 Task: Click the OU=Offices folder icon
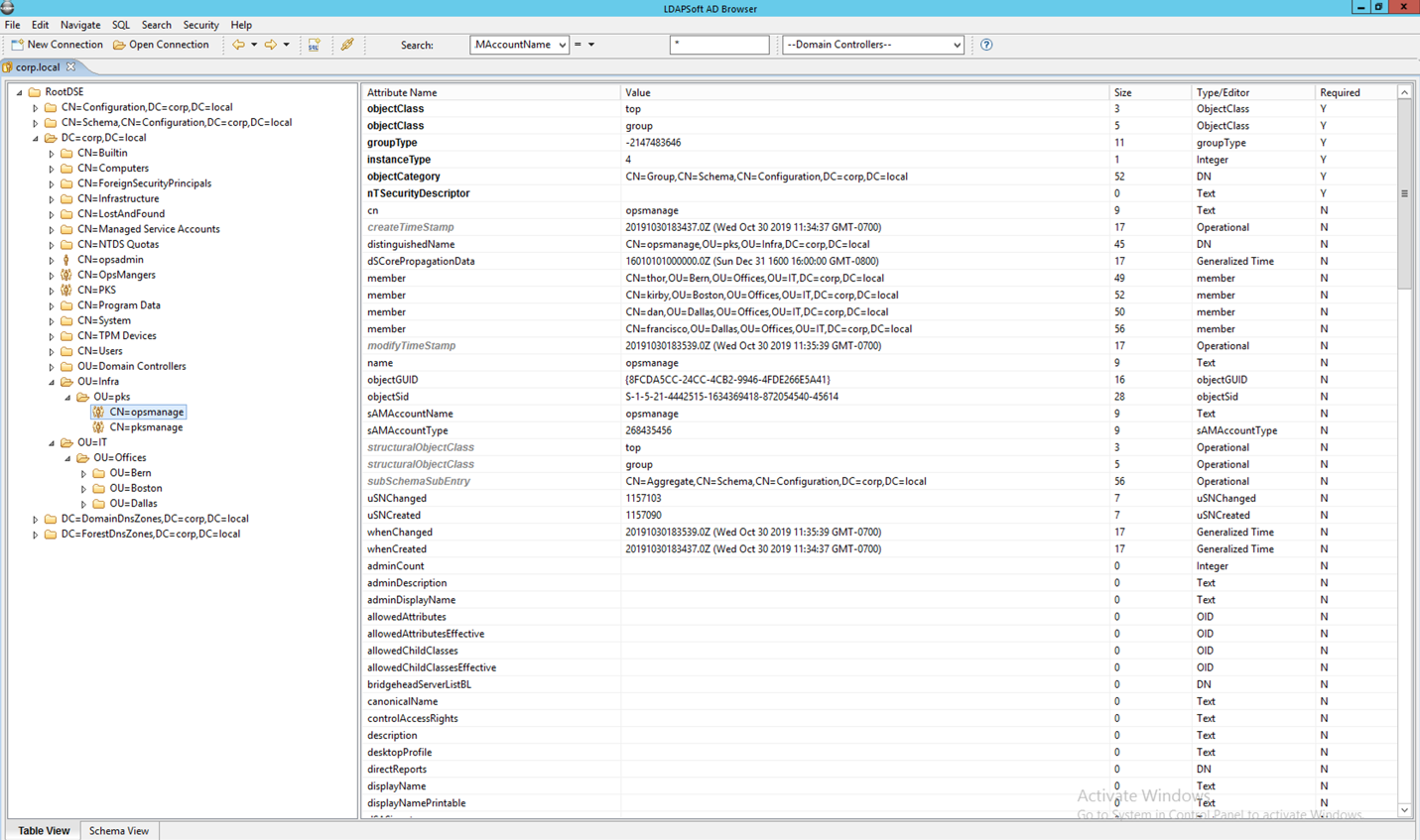point(82,458)
